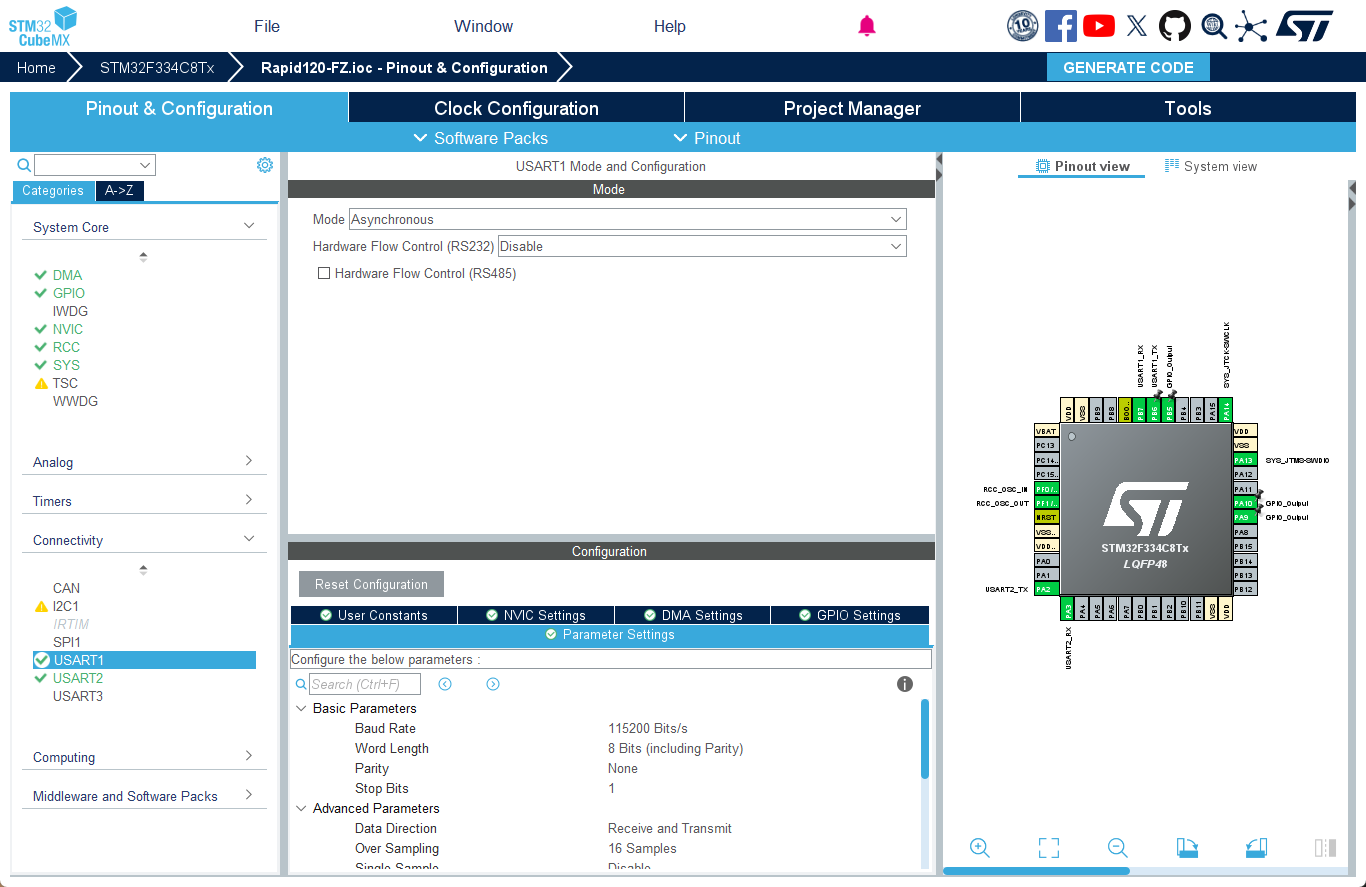Image resolution: width=1366 pixels, height=887 pixels.
Task: Click the Reset Configuration button
Action: click(371, 584)
